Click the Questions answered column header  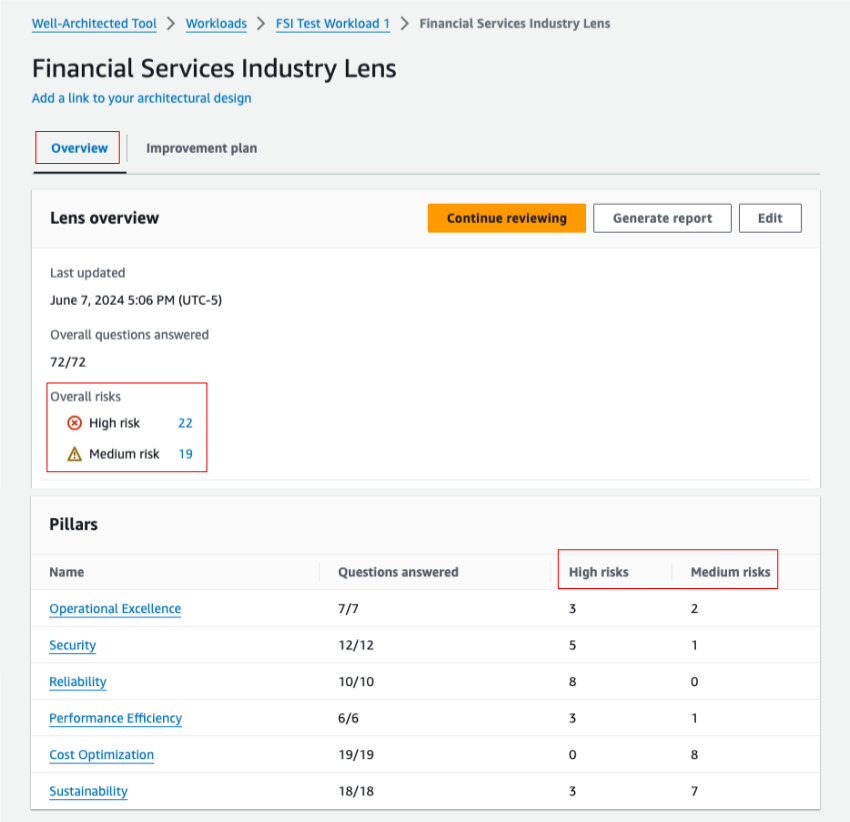click(398, 572)
